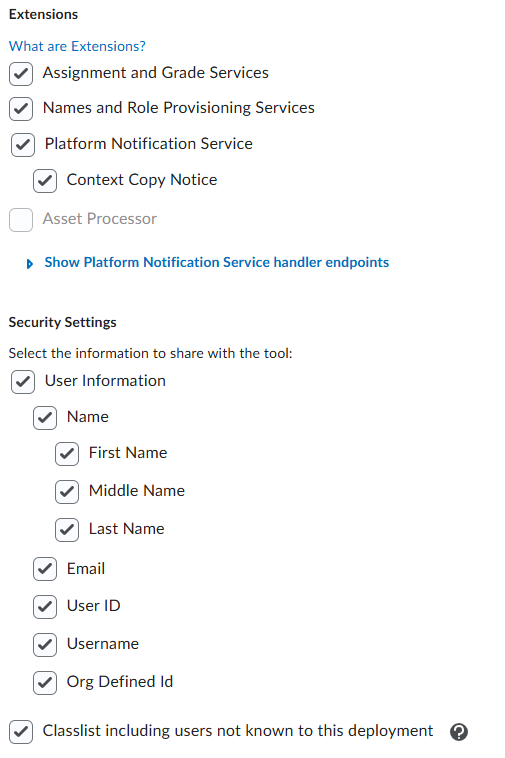Click the 'Org Defined Id' label

click(x=120, y=682)
